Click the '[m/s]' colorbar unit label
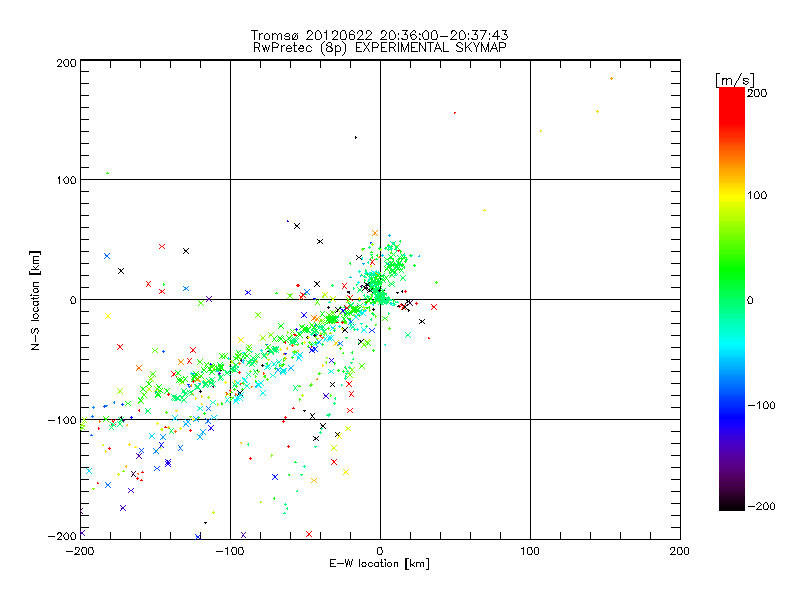800x600 pixels. click(x=735, y=80)
